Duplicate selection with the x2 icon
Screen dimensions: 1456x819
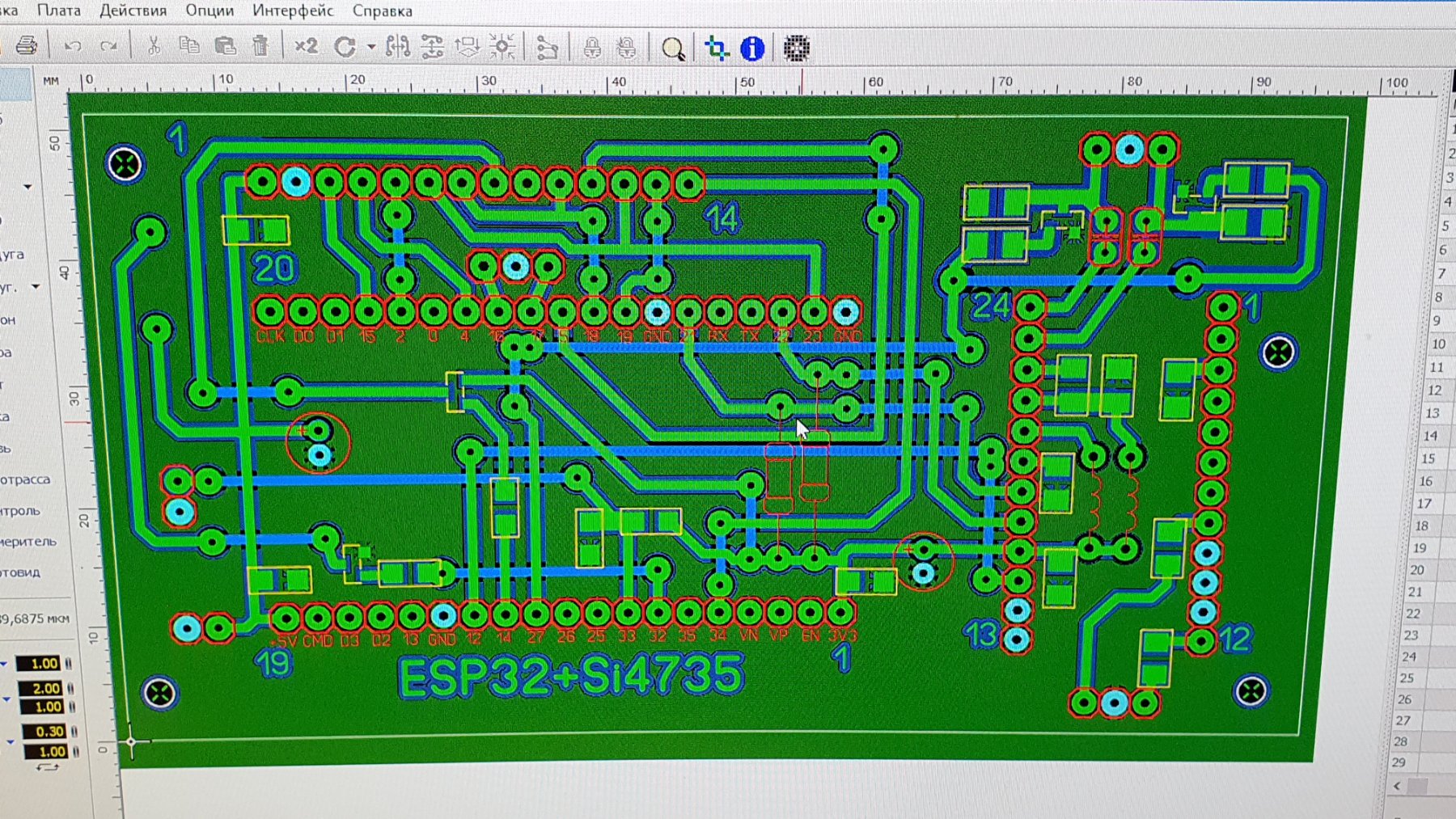(306, 46)
